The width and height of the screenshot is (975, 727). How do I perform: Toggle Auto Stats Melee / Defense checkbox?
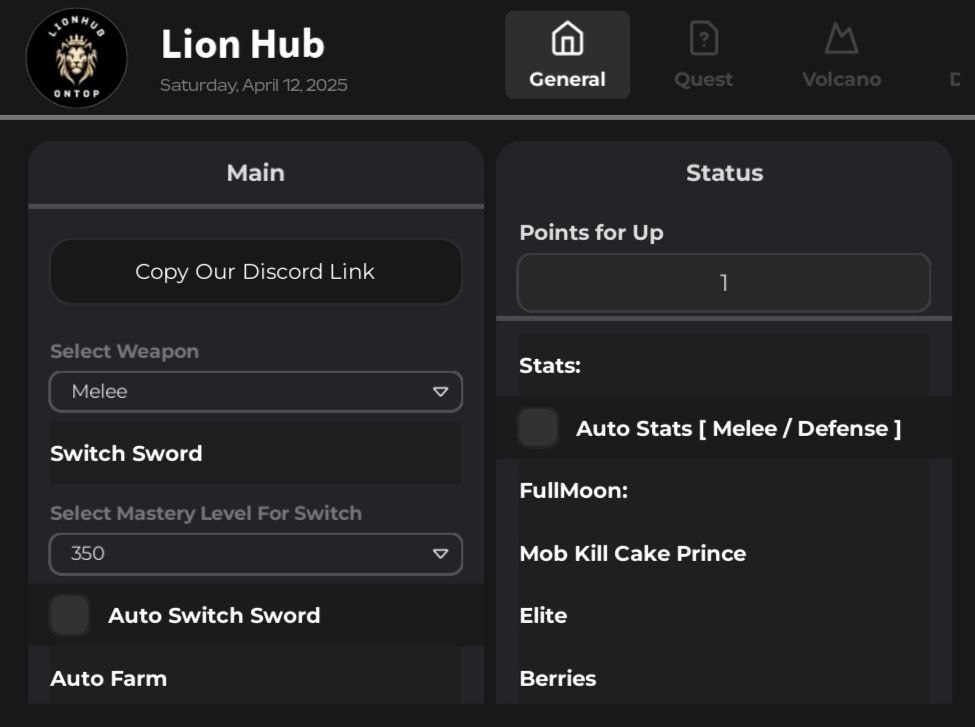click(x=538, y=428)
